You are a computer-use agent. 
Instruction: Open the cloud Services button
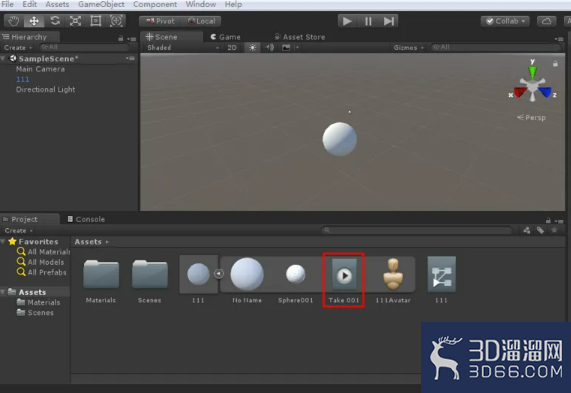pyautogui.click(x=546, y=21)
